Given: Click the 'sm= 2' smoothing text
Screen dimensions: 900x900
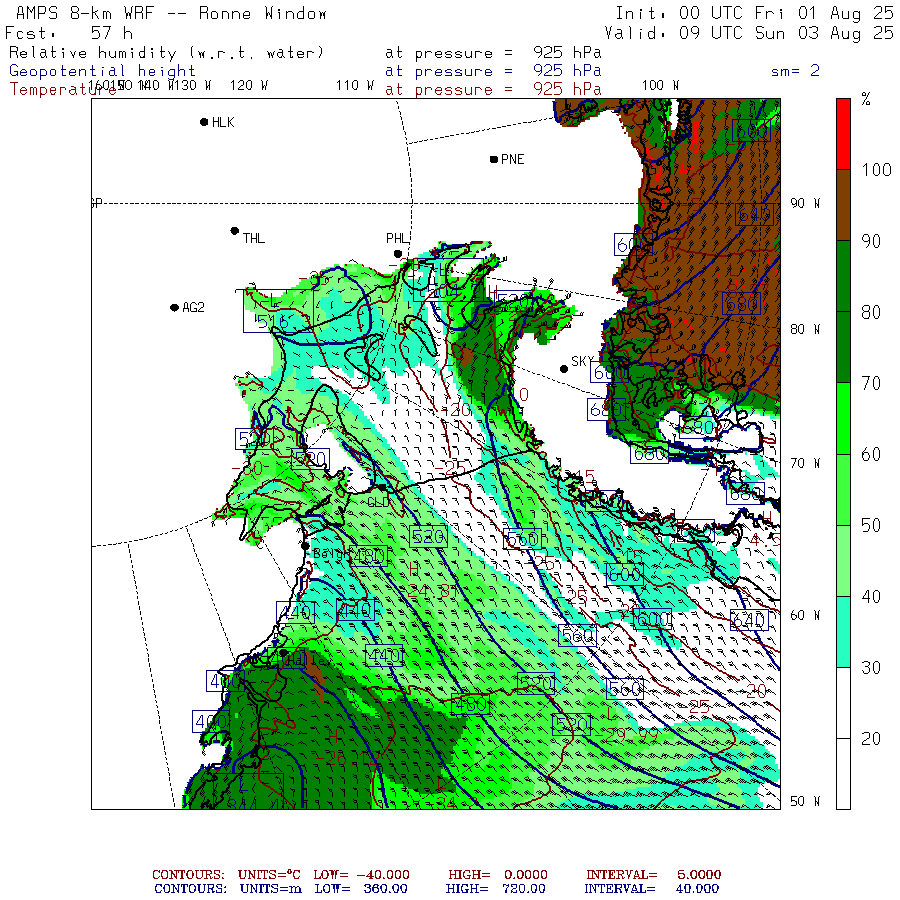Looking at the screenshot, I should click(795, 71).
